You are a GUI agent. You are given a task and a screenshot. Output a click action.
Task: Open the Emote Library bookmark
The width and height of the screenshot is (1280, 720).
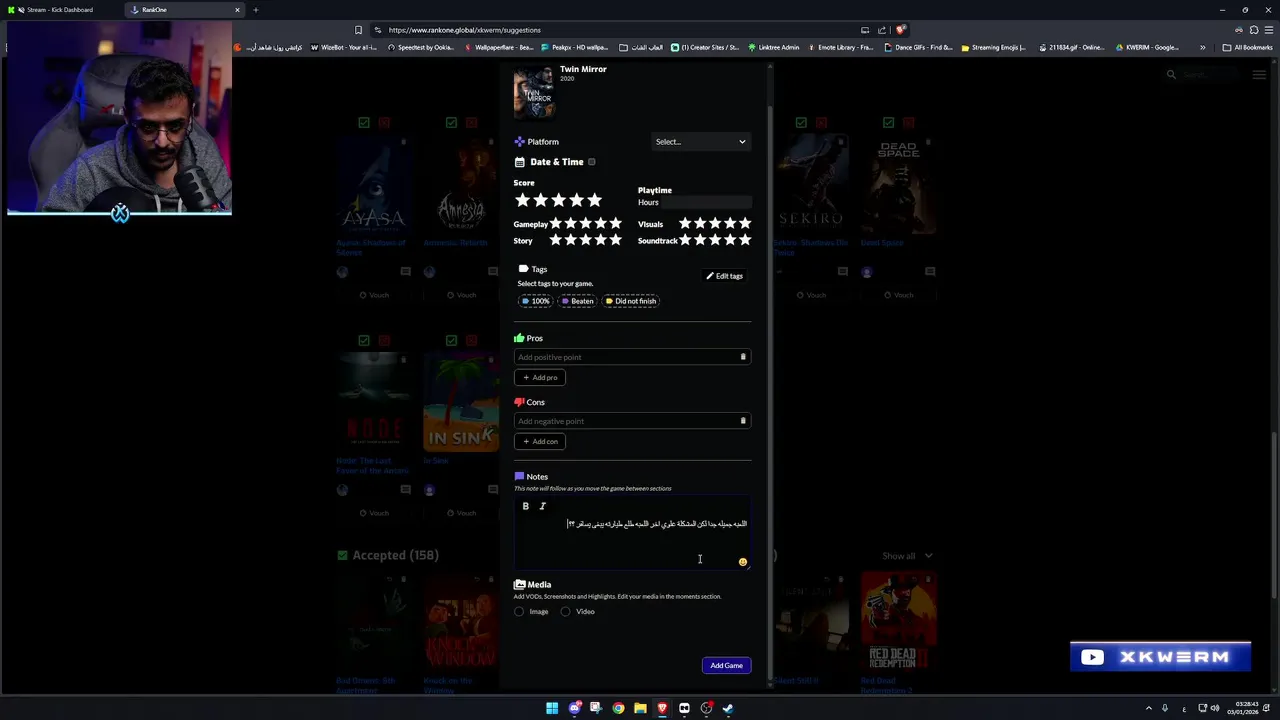[840, 47]
